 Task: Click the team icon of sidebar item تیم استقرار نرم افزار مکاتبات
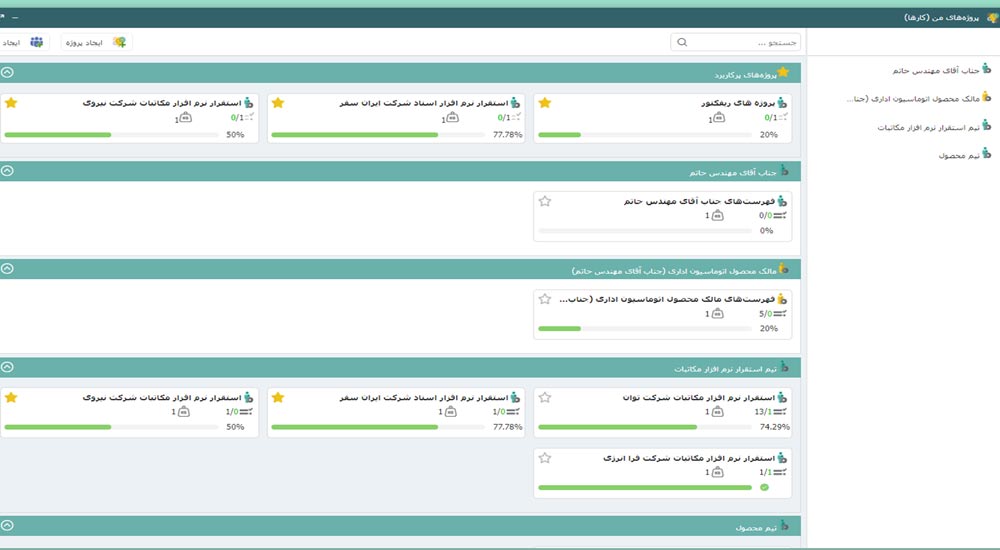[x=987, y=125]
